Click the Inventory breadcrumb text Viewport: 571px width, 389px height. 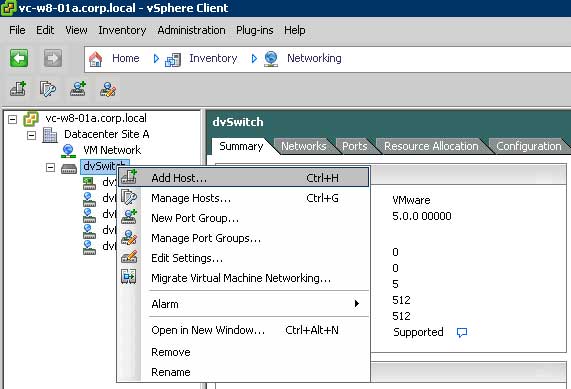coord(213,58)
